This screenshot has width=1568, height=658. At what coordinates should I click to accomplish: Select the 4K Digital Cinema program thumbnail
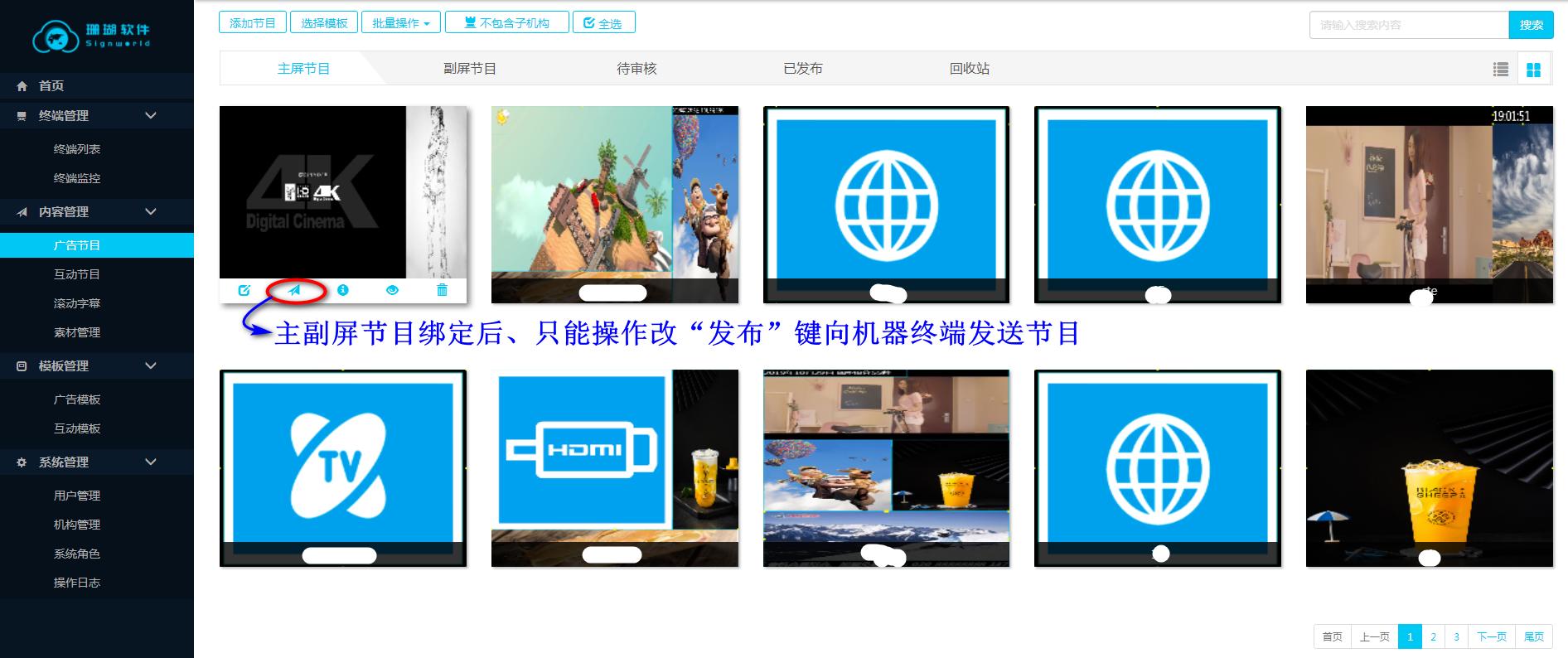343,192
